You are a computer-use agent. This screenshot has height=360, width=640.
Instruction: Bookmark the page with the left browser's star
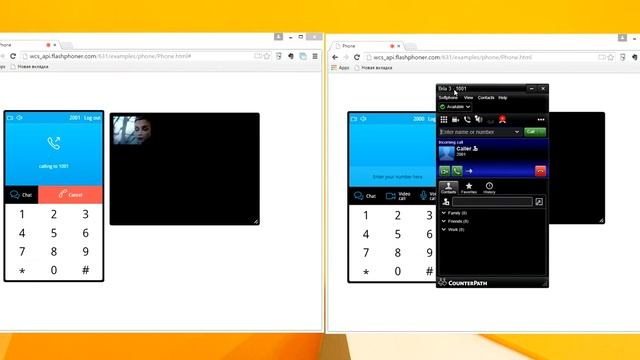(267, 56)
